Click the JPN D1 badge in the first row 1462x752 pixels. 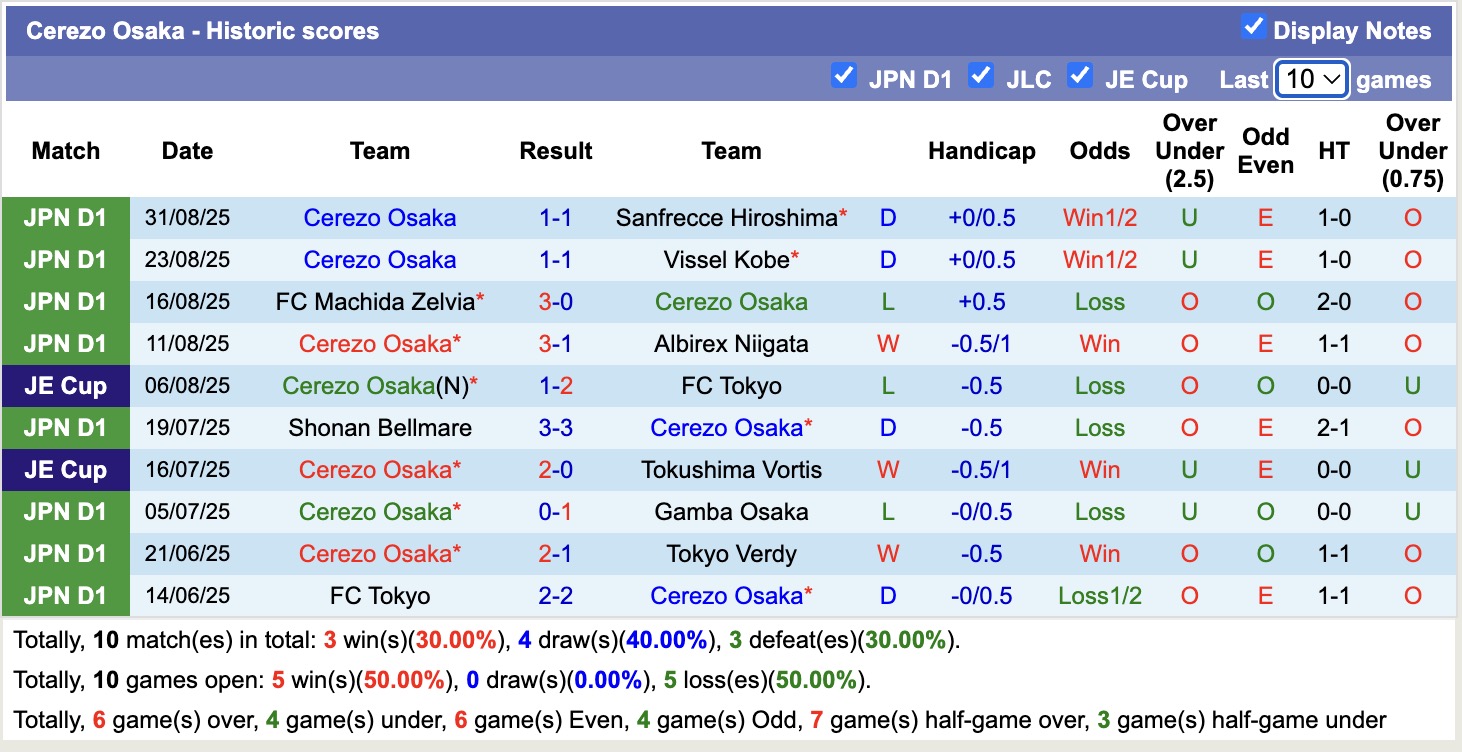pos(66,217)
